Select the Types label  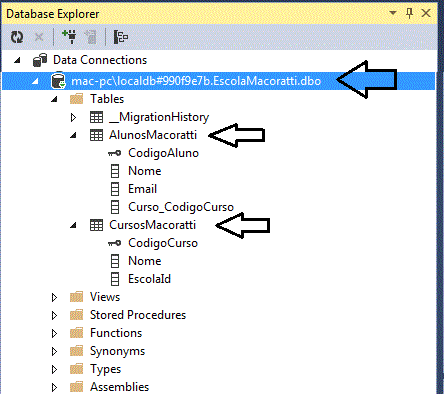pyautogui.click(x=106, y=369)
